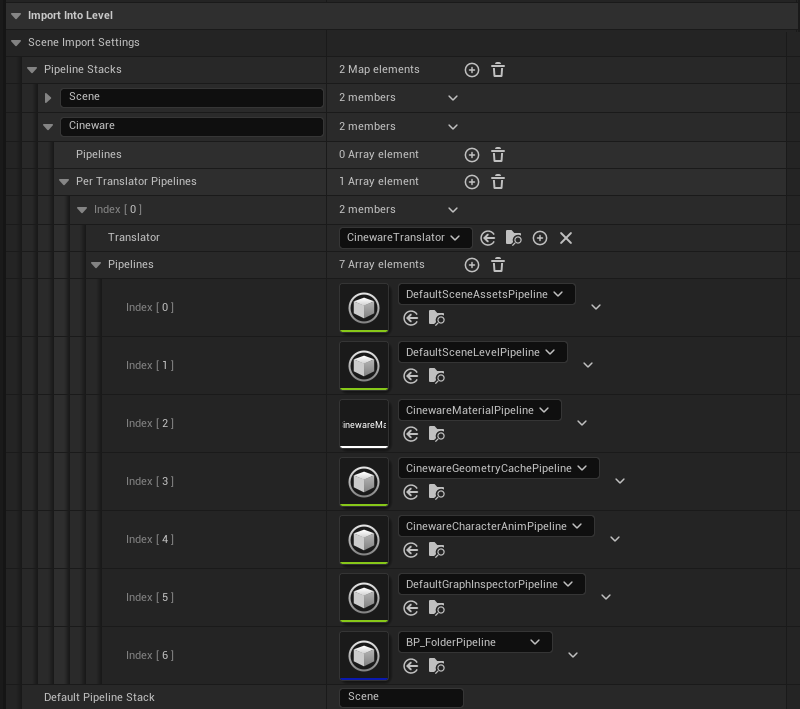
Task: Collapse the Cineware pipeline stack entry
Action: tap(48, 127)
